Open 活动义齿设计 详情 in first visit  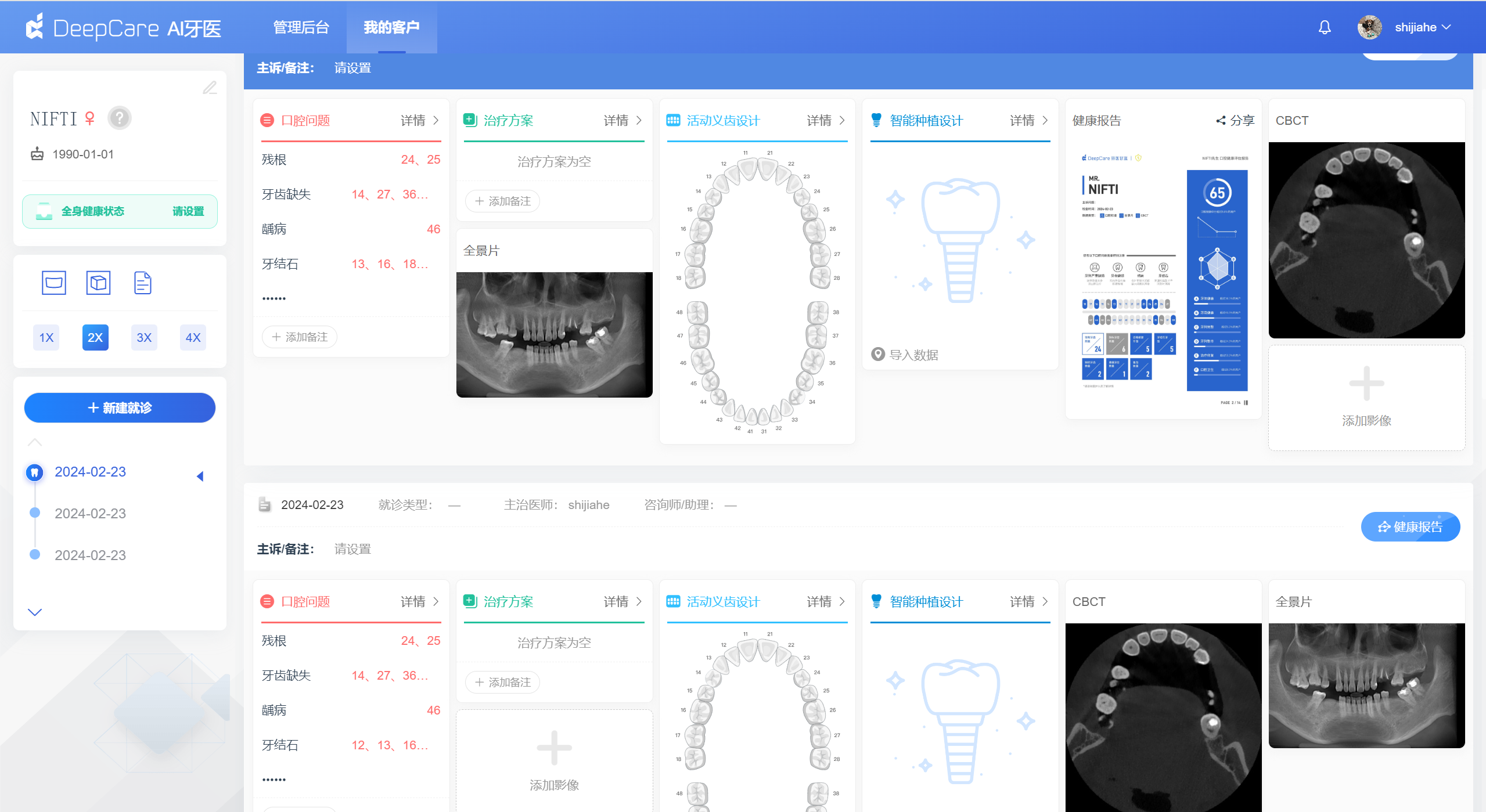[x=826, y=120]
